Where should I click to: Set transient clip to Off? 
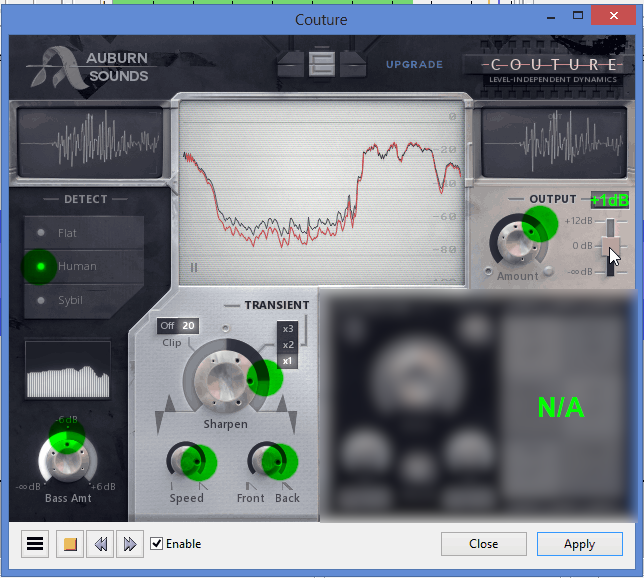[168, 326]
